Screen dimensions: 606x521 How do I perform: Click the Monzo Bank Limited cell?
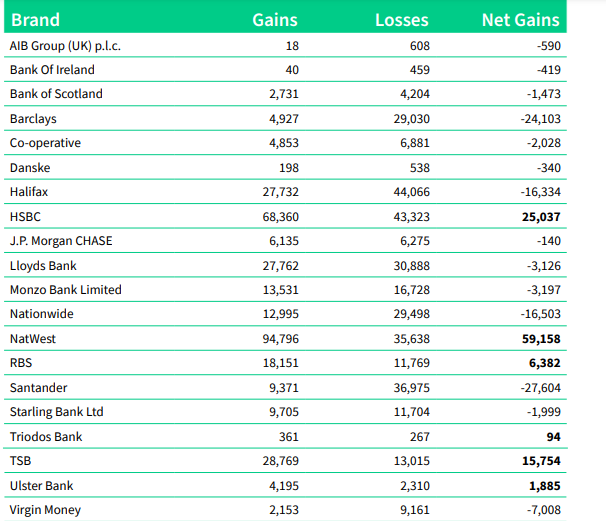point(65,290)
